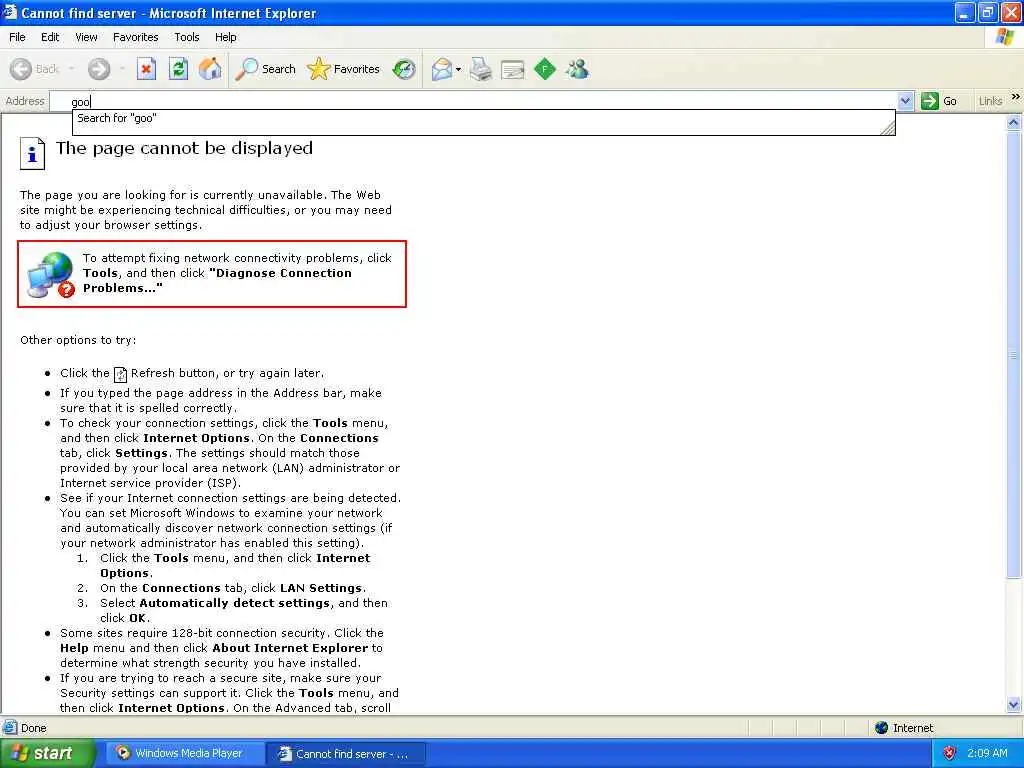Click the green diamond toolbar icon
Image resolution: width=1024 pixels, height=768 pixels.
tap(545, 69)
